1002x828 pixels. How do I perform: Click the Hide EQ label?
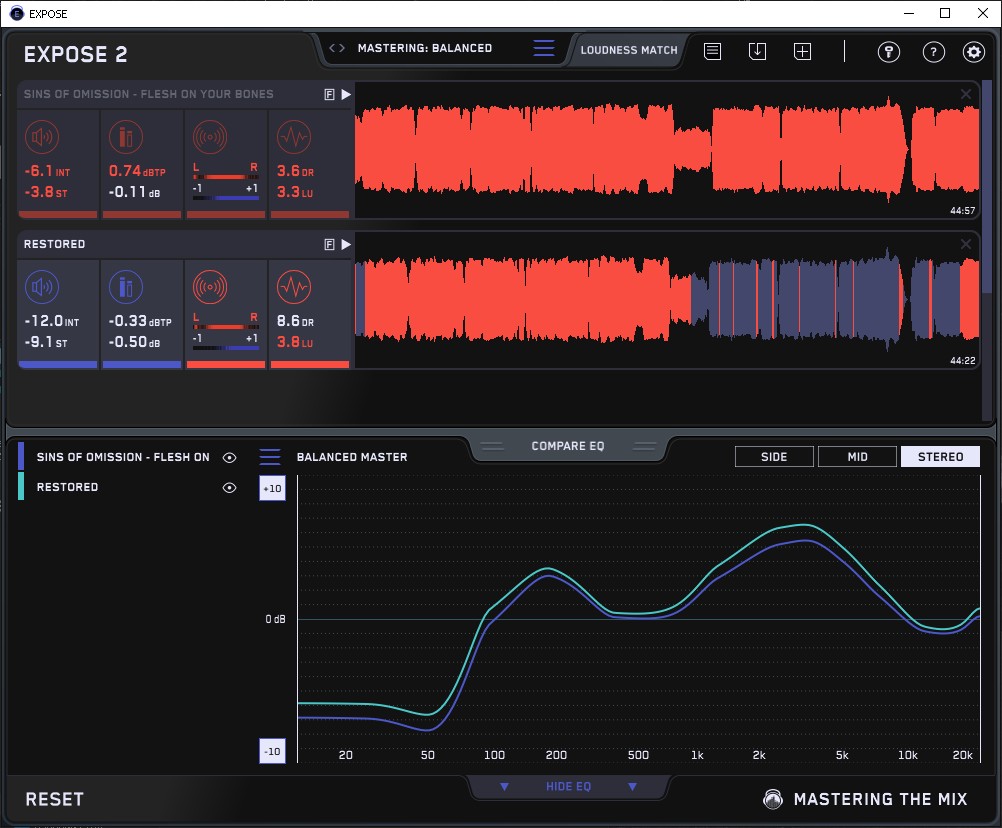click(569, 786)
